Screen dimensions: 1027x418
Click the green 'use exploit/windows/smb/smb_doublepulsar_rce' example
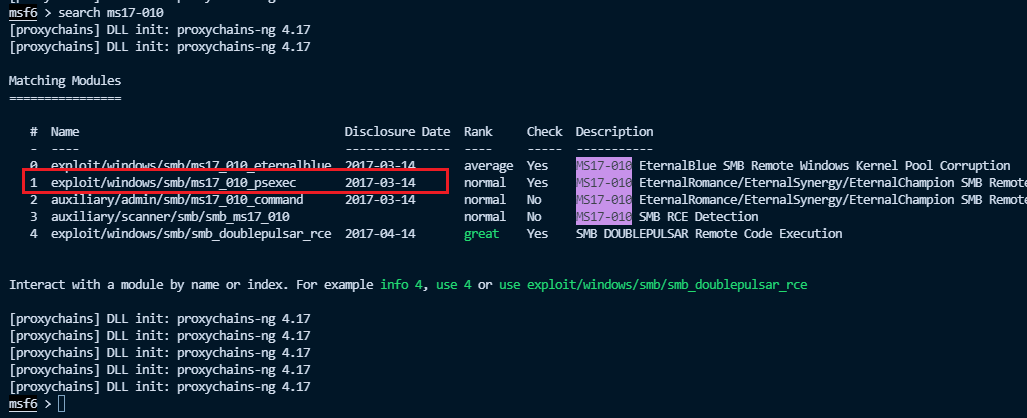click(x=653, y=285)
